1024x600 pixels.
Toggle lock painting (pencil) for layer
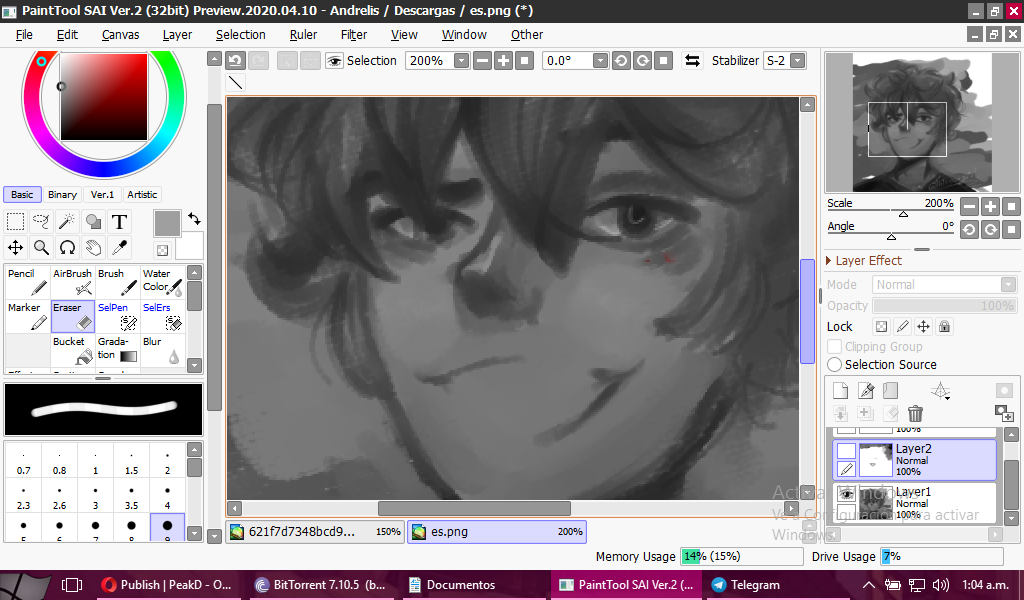click(903, 326)
